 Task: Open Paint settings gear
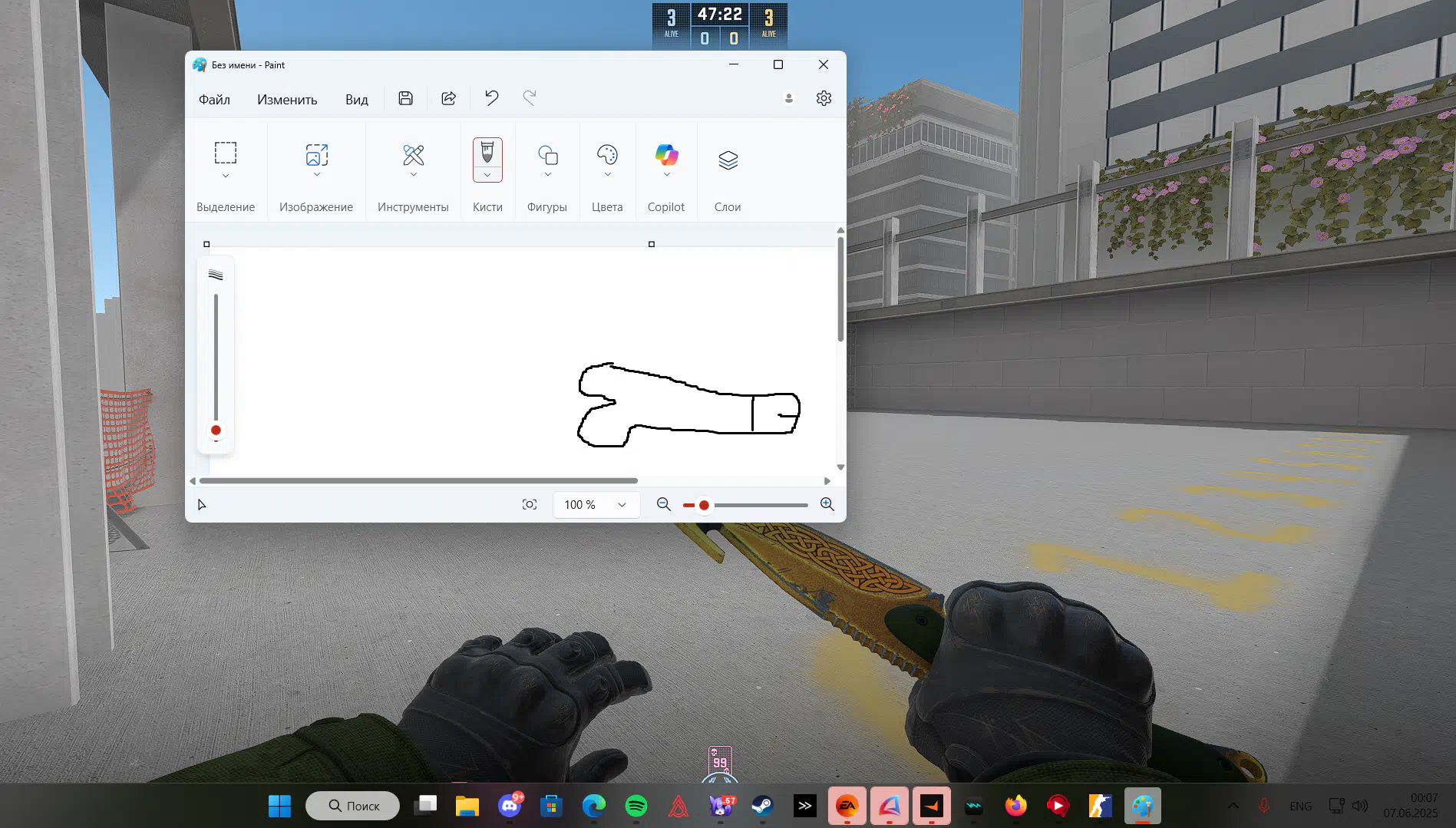824,98
